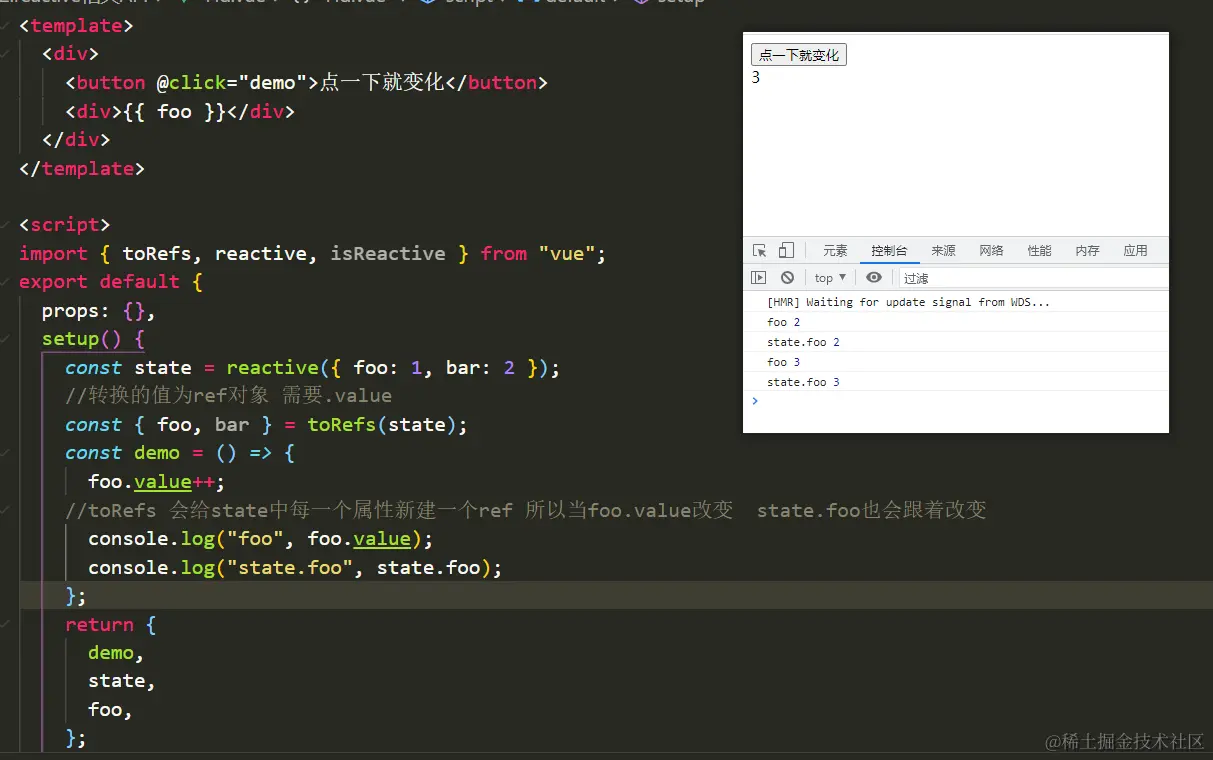This screenshot has width=1213, height=760.
Task: Click the "vue" module string
Action: pos(567,254)
